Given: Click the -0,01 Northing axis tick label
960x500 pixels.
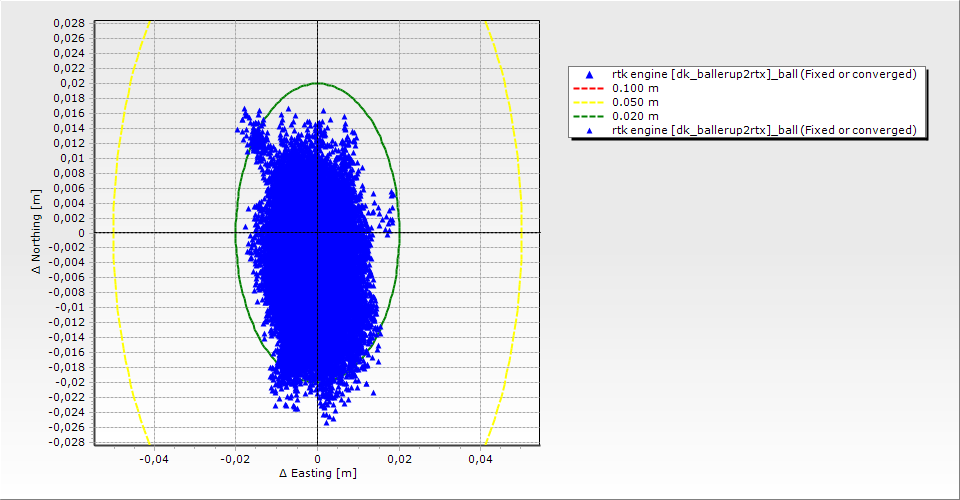Looking at the screenshot, I should (70, 308).
